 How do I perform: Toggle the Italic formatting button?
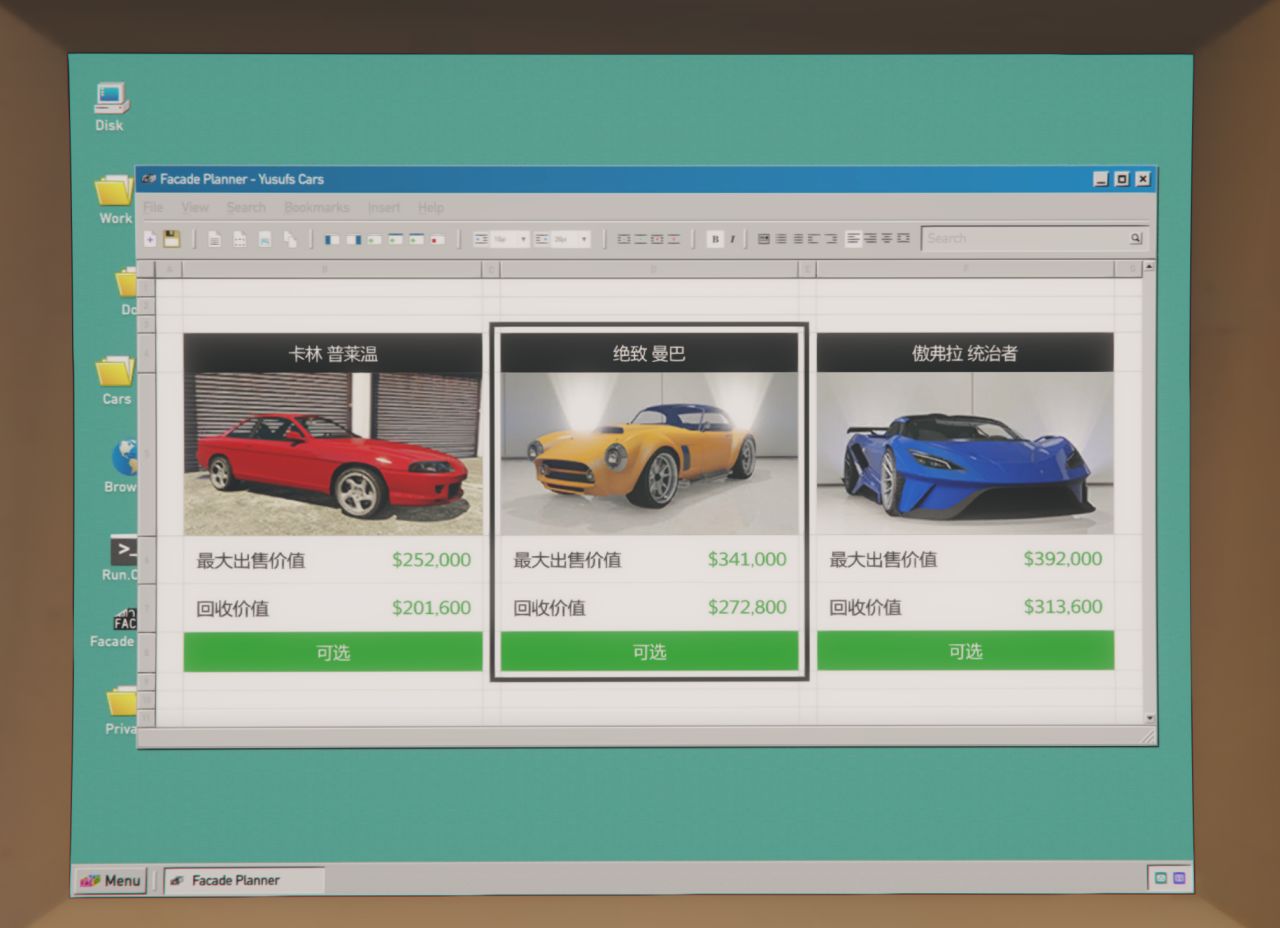(732, 239)
